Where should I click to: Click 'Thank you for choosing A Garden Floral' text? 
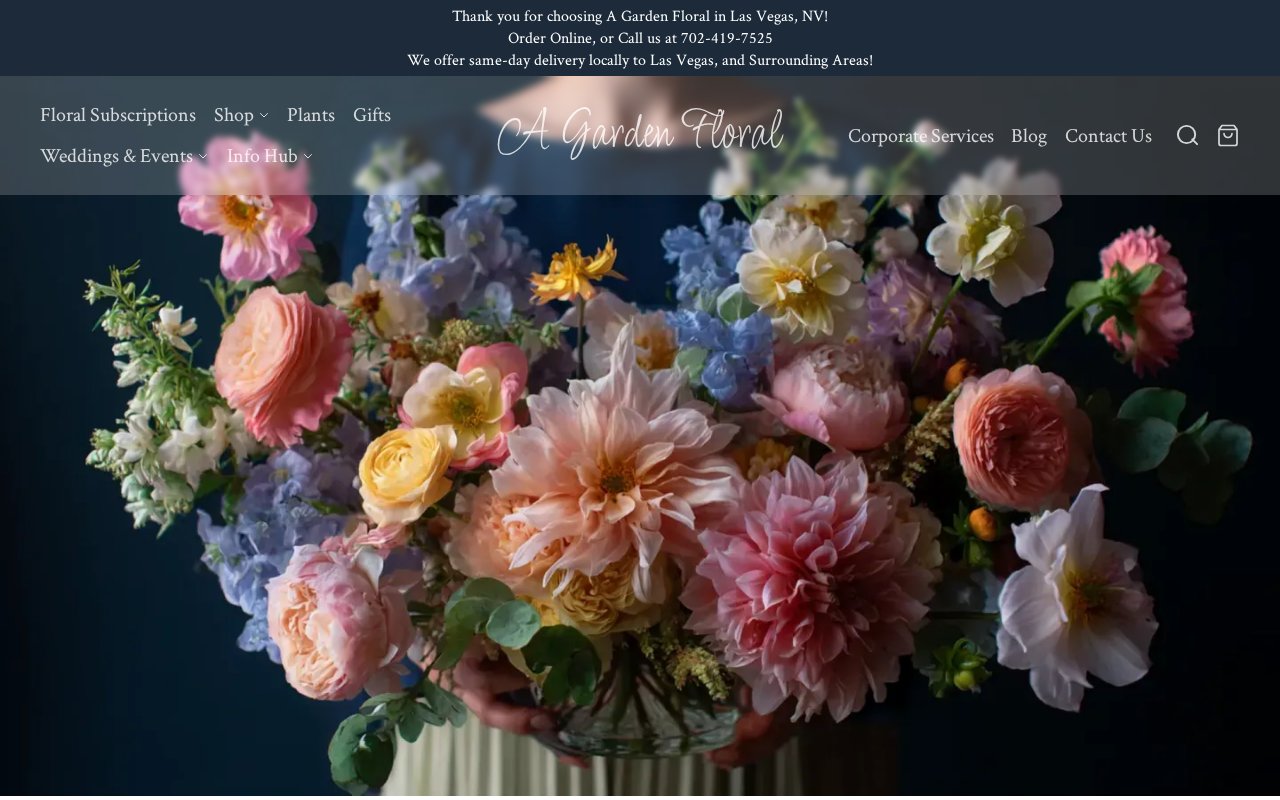[640, 16]
